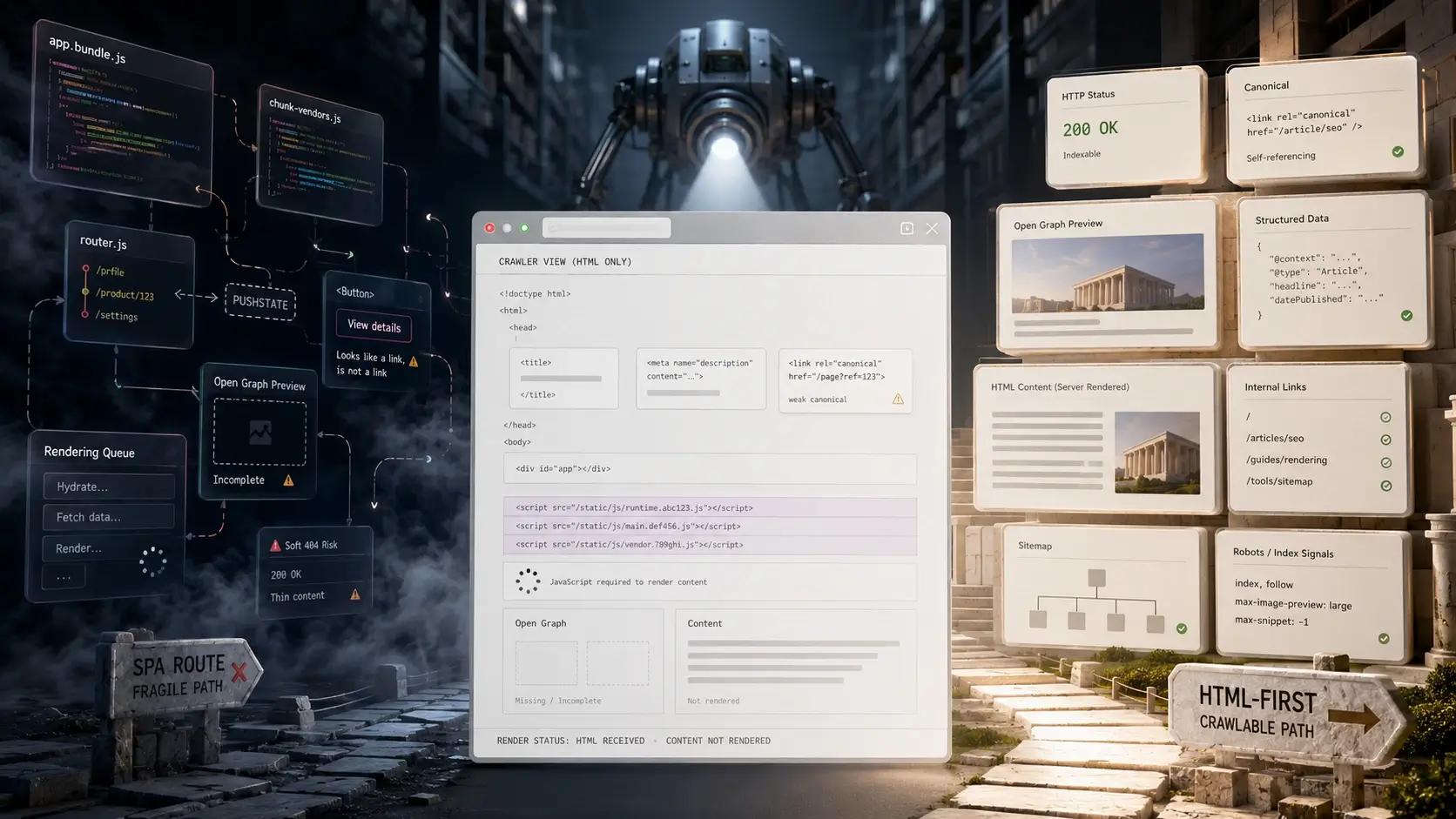
Task: Click the green check on the Robots / Index Signals card
Action: 1384,639
